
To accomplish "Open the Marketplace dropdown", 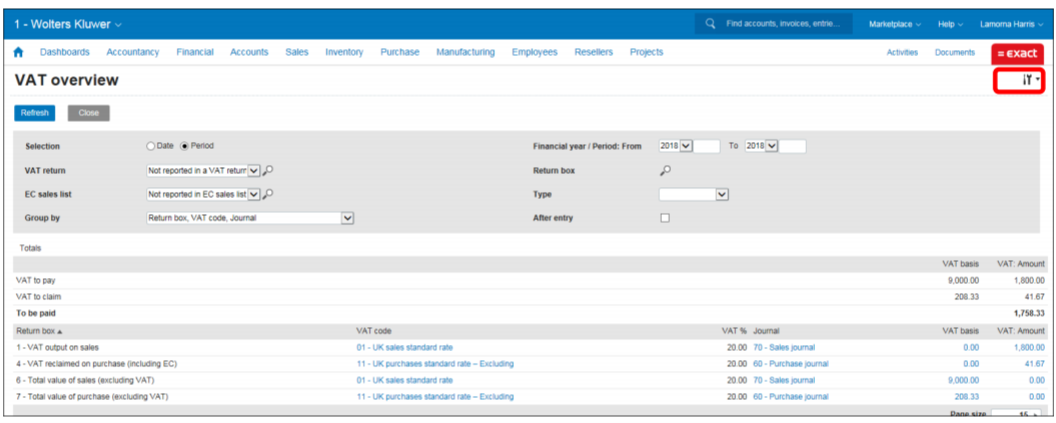I will tap(894, 24).
